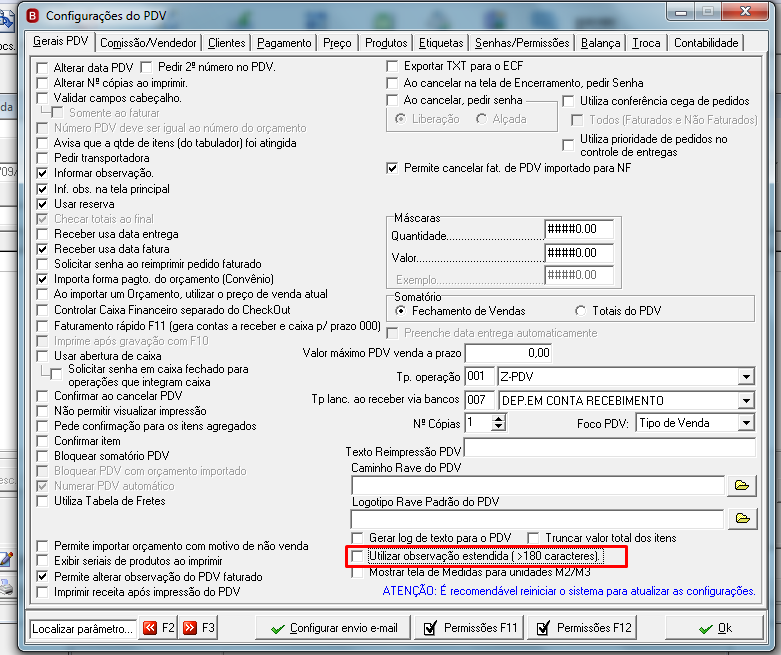Enable Utilizar observação estendida checkbox
The height and width of the screenshot is (655, 781).
(x=357, y=556)
